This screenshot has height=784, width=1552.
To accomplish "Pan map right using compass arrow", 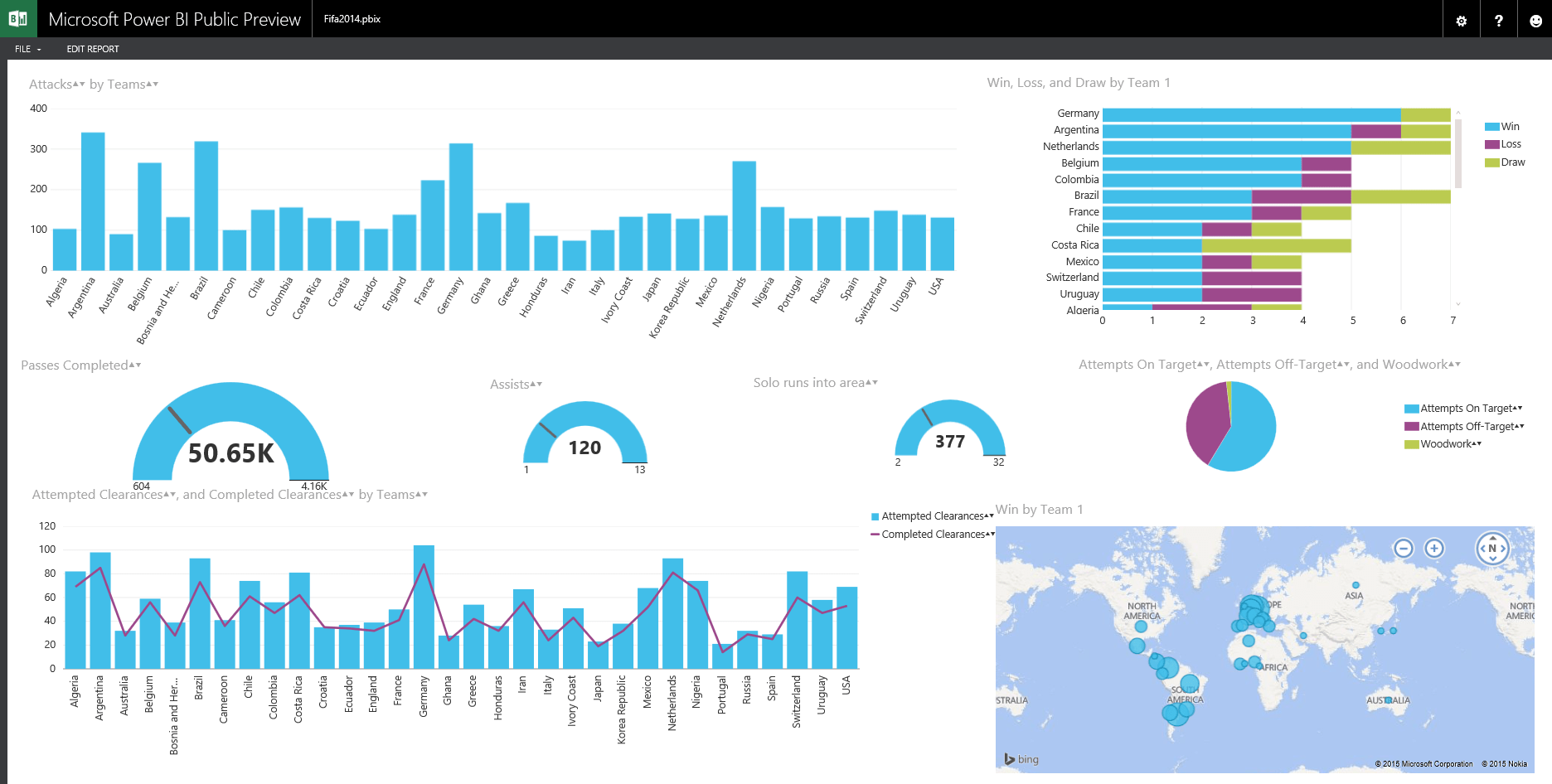I will coord(1503,548).
